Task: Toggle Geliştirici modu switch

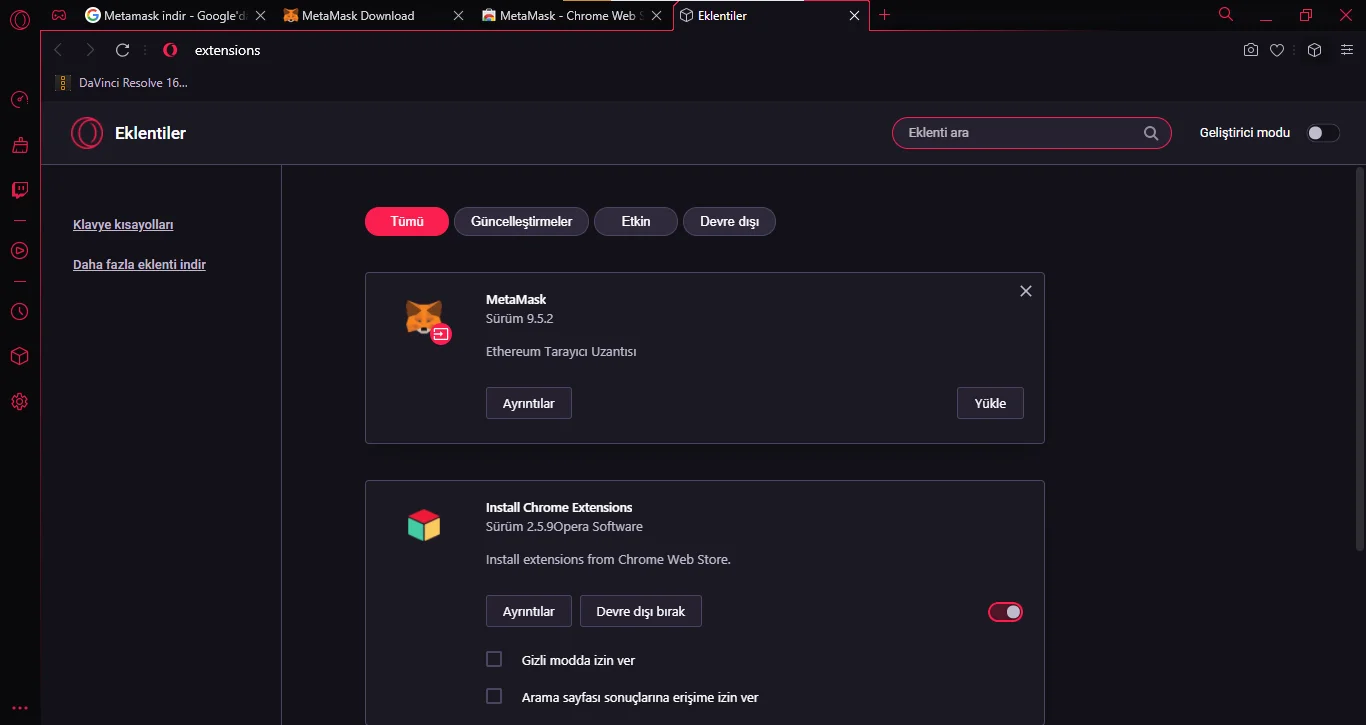Action: click(x=1323, y=133)
